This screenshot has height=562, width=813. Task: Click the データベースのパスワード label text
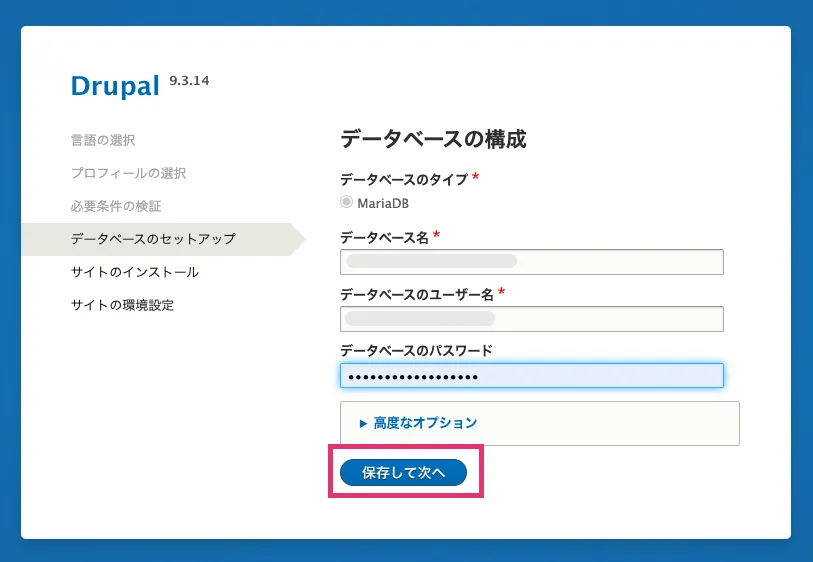tap(416, 350)
